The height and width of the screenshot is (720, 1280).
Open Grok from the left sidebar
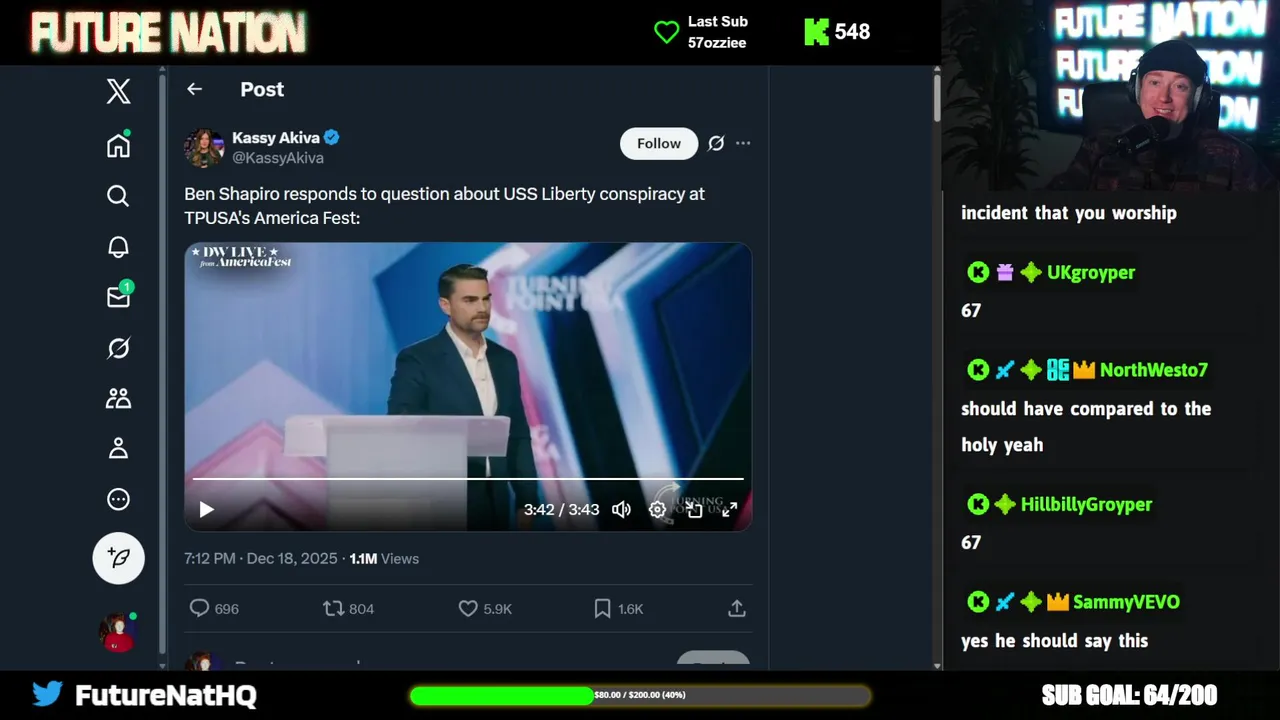[118, 348]
